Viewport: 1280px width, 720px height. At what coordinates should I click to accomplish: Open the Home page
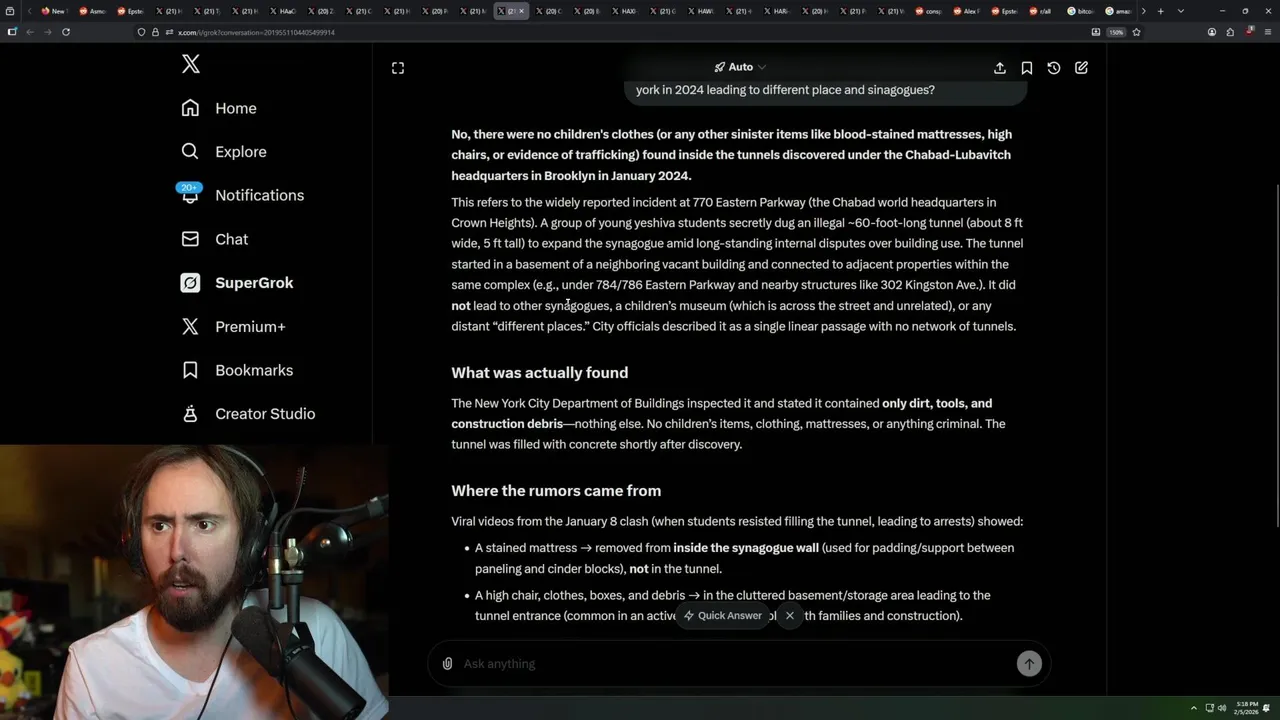pyautogui.click(x=218, y=108)
